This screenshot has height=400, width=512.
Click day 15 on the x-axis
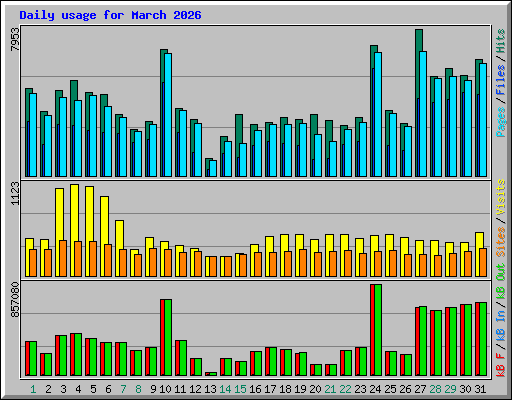coord(240,389)
